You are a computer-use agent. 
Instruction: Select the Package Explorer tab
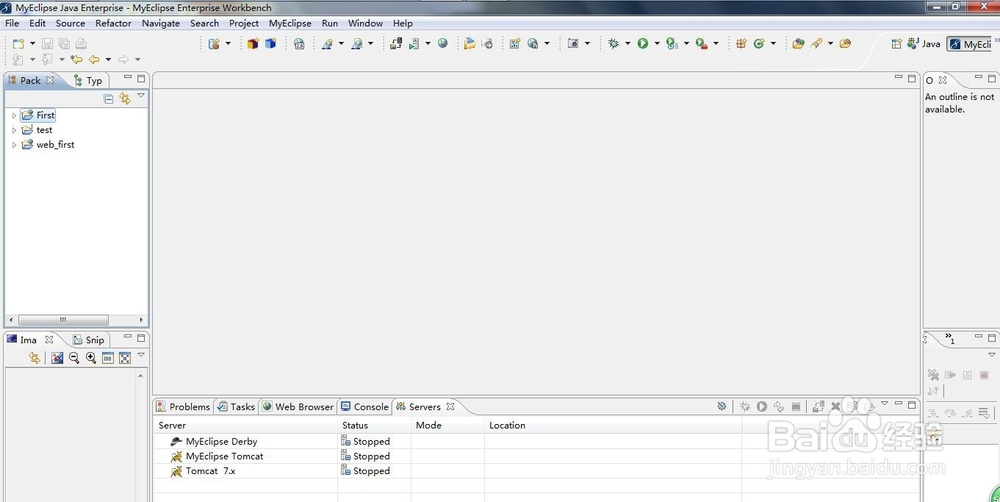[30, 80]
